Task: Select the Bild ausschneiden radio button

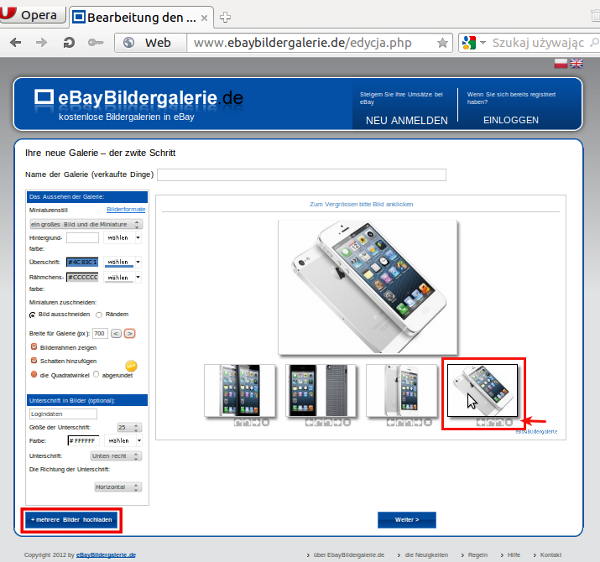Action: pos(32,314)
